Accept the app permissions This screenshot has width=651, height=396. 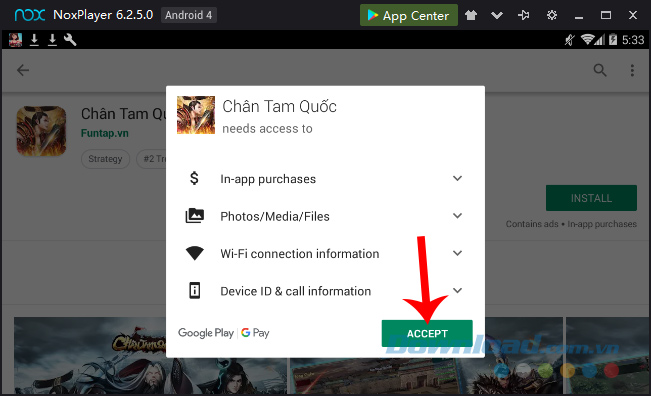[x=427, y=333]
